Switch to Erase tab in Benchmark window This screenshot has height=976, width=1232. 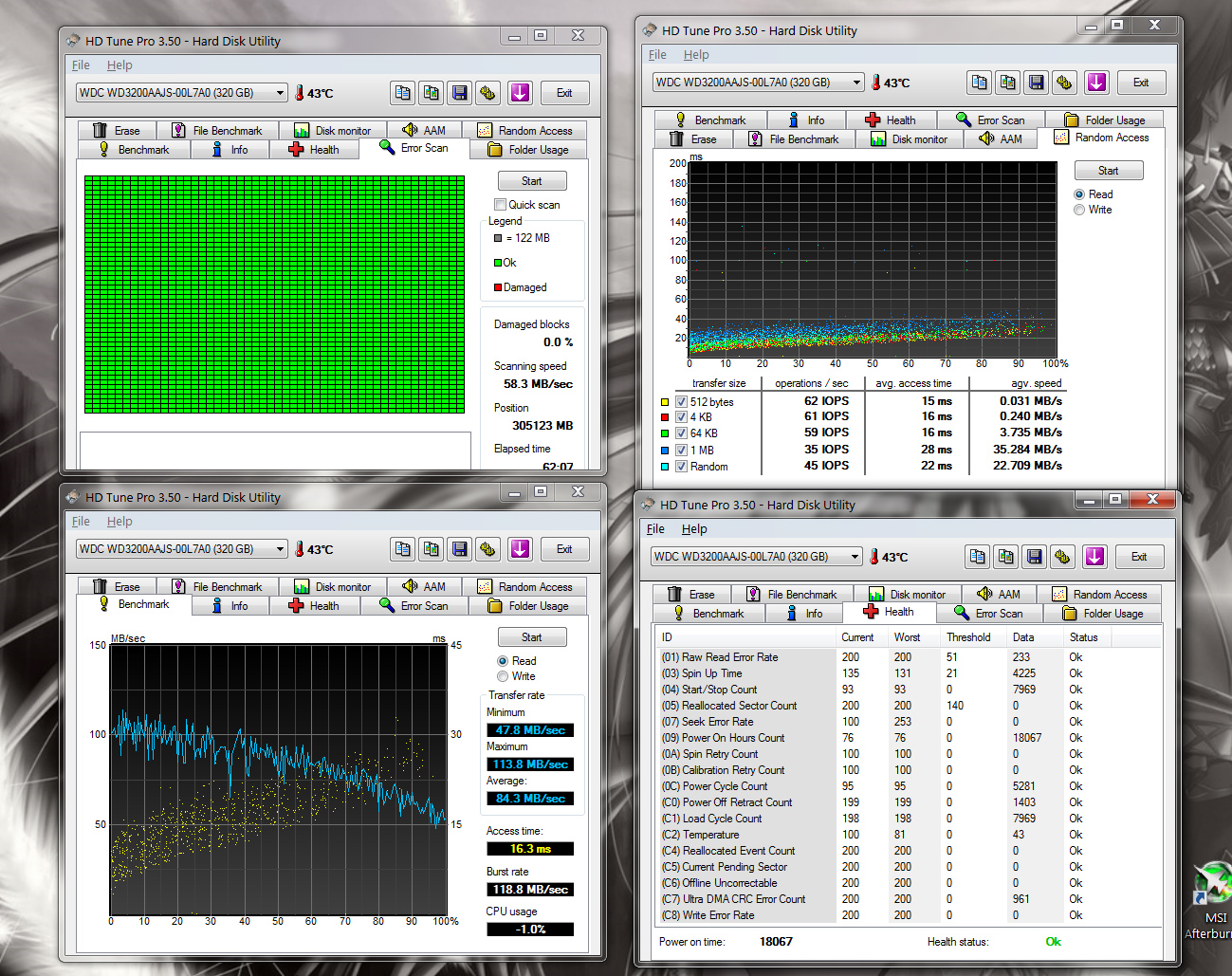(117, 587)
